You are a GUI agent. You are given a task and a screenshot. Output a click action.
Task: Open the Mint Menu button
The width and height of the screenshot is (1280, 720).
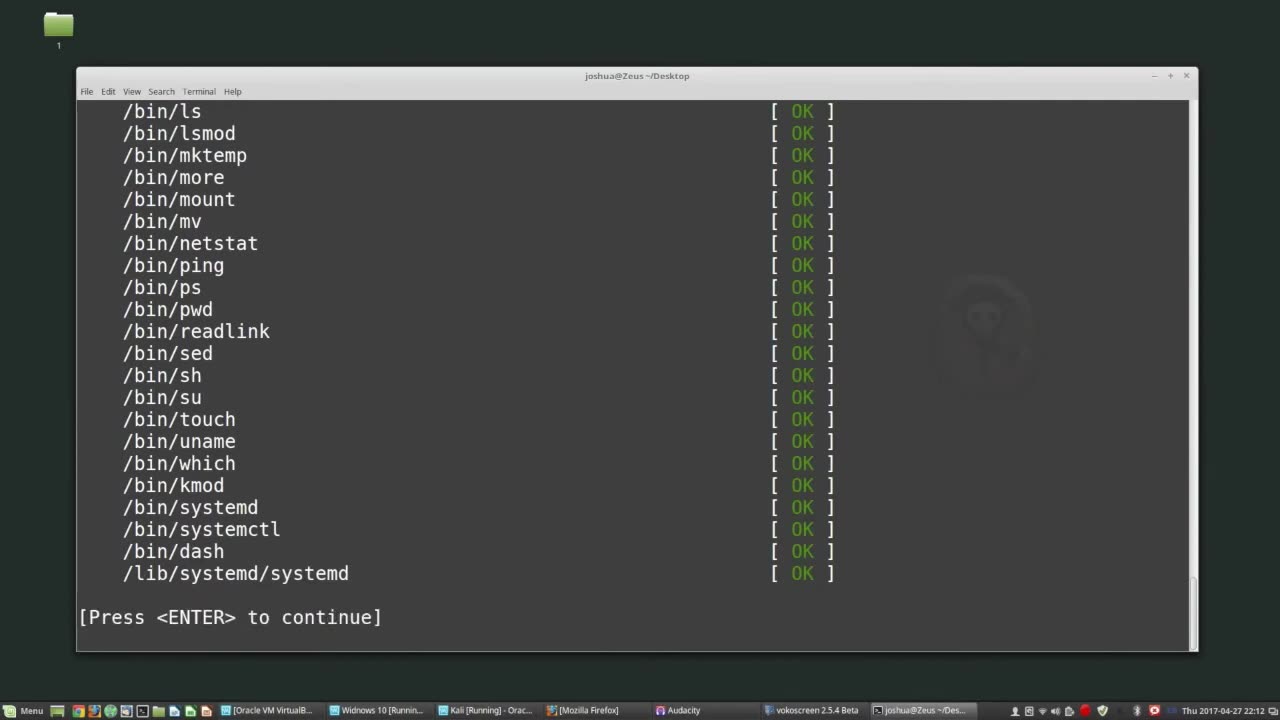pyautogui.click(x=23, y=710)
